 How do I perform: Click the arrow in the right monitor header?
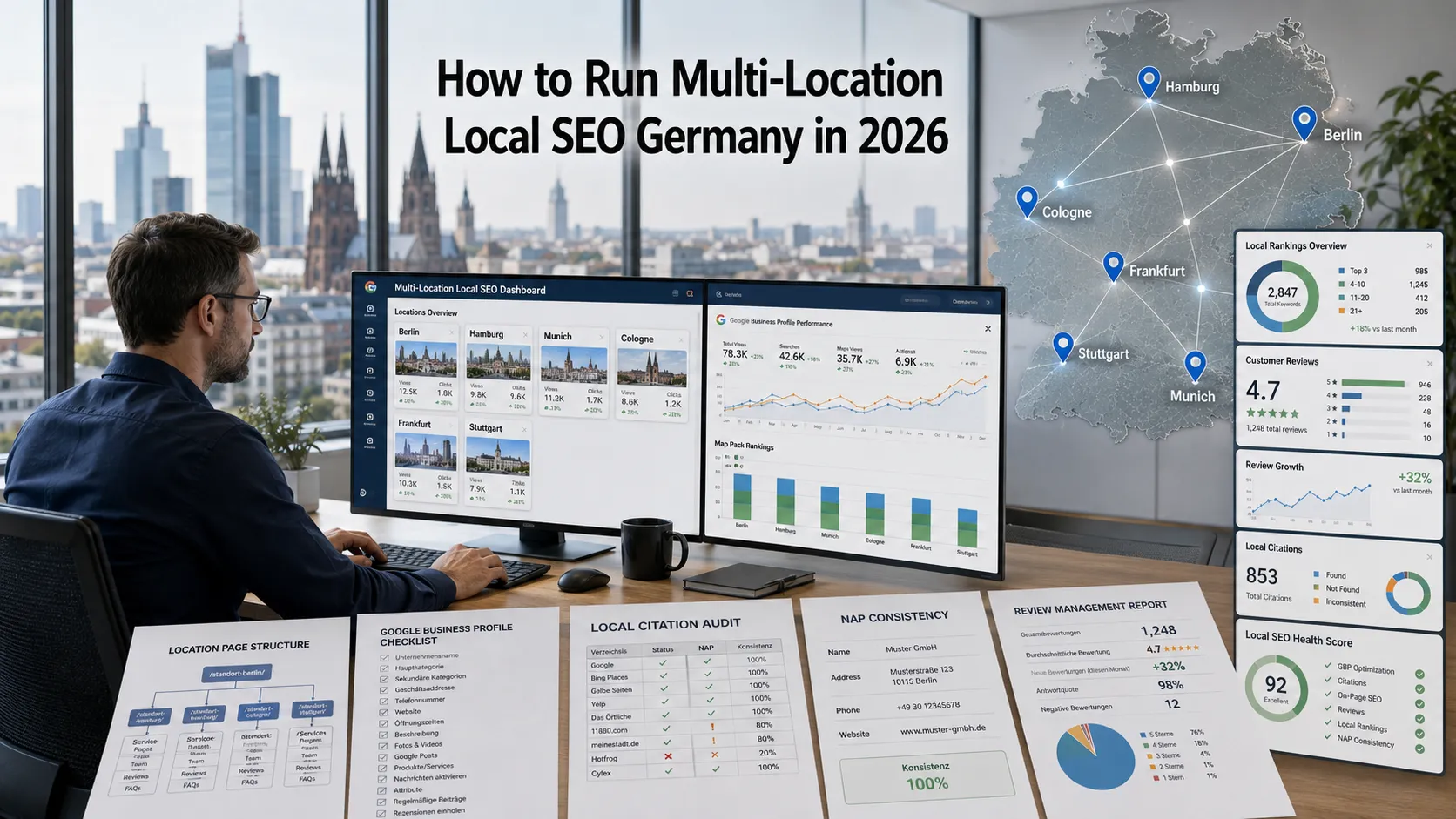(988, 302)
